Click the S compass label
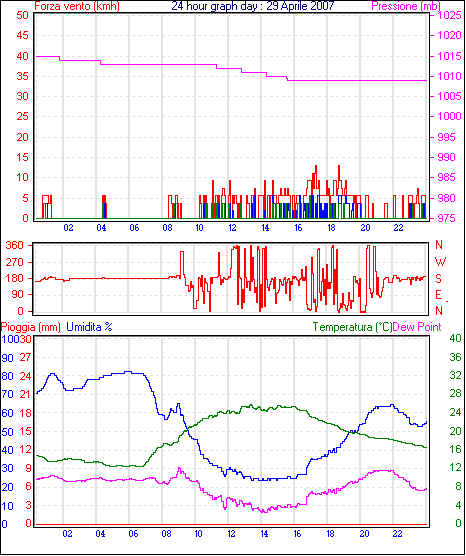Screen dimensions: 466x556 click(439, 279)
